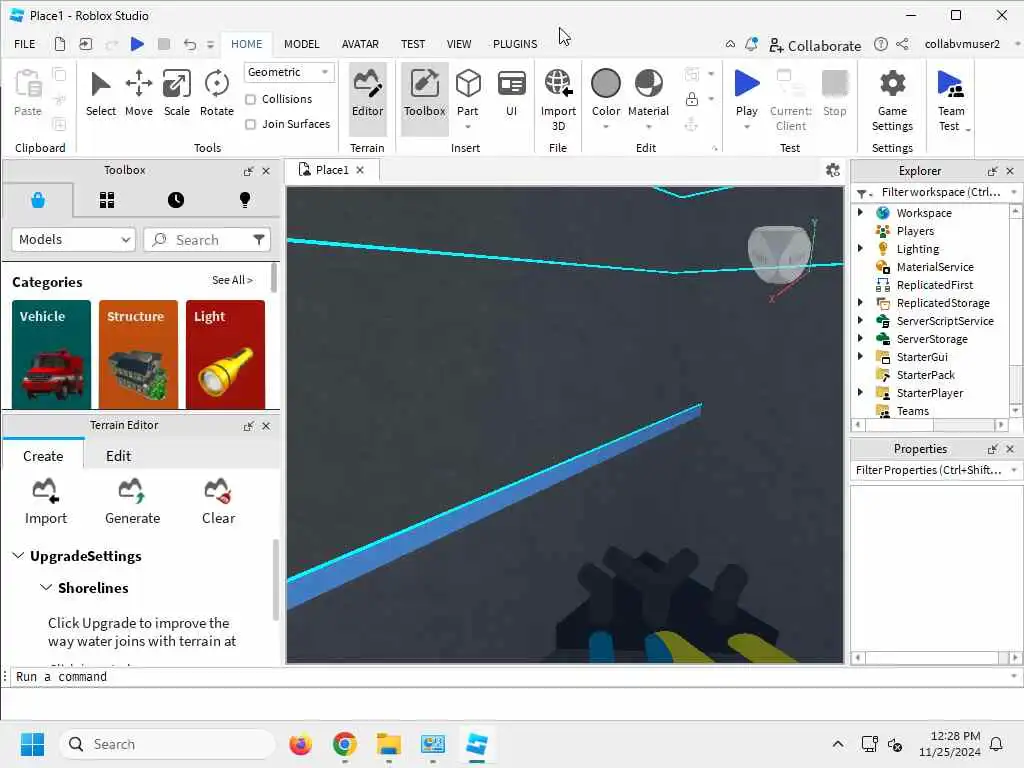Click the Lock tool icon
Viewport: 1024px width, 768px height.
click(692, 99)
